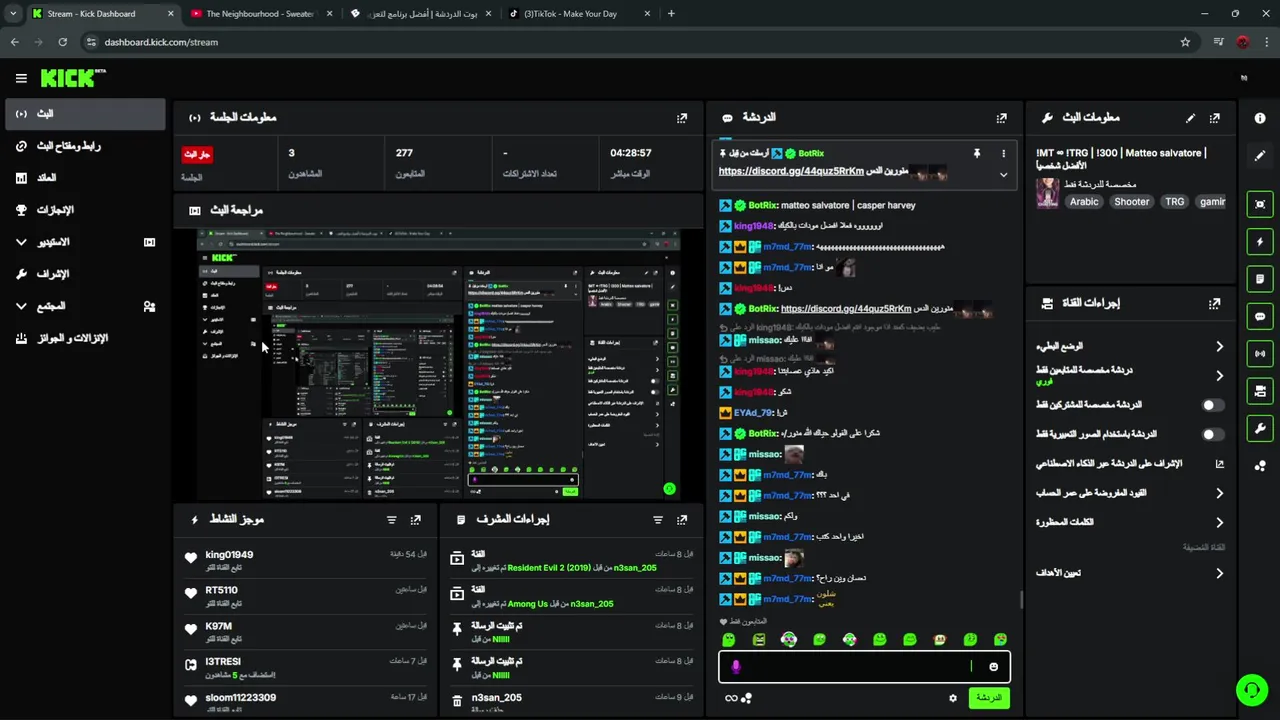
Task: Expand the Studio (الاستوديو) sidebar section
Action: [21, 242]
